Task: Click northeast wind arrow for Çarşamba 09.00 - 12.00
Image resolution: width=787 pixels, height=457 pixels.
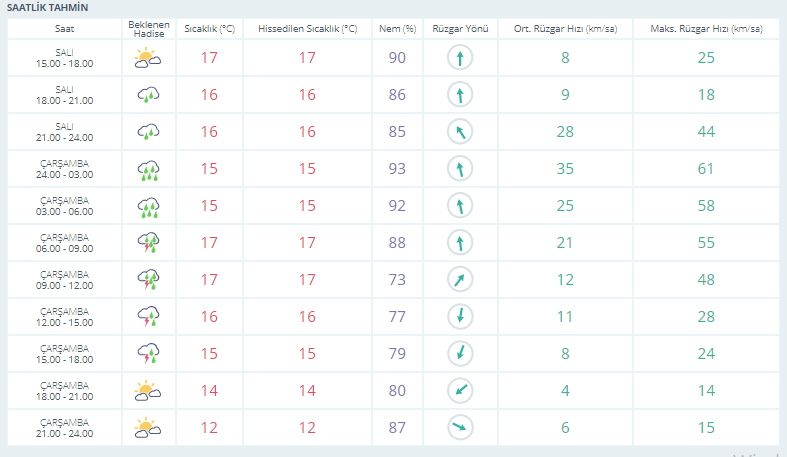Action: pyautogui.click(x=460, y=280)
